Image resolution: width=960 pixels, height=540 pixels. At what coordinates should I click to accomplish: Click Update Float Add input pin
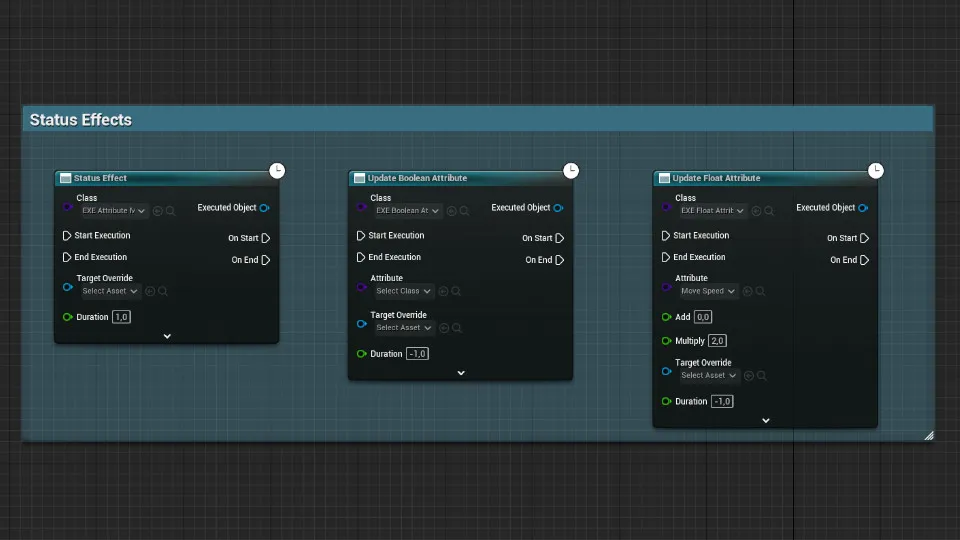coord(667,317)
